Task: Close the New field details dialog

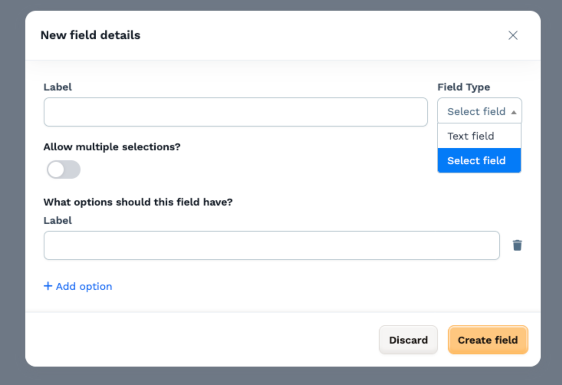Action: pyautogui.click(x=513, y=35)
